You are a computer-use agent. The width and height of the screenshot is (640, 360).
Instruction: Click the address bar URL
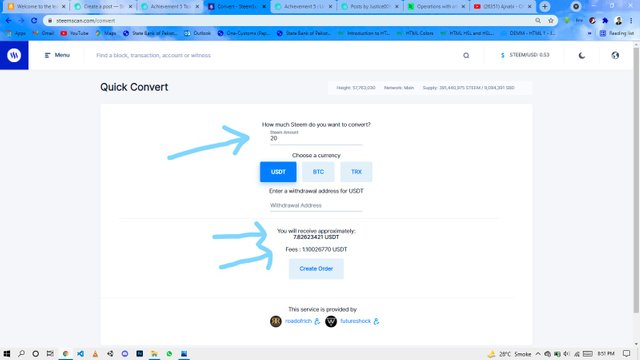(x=86, y=20)
